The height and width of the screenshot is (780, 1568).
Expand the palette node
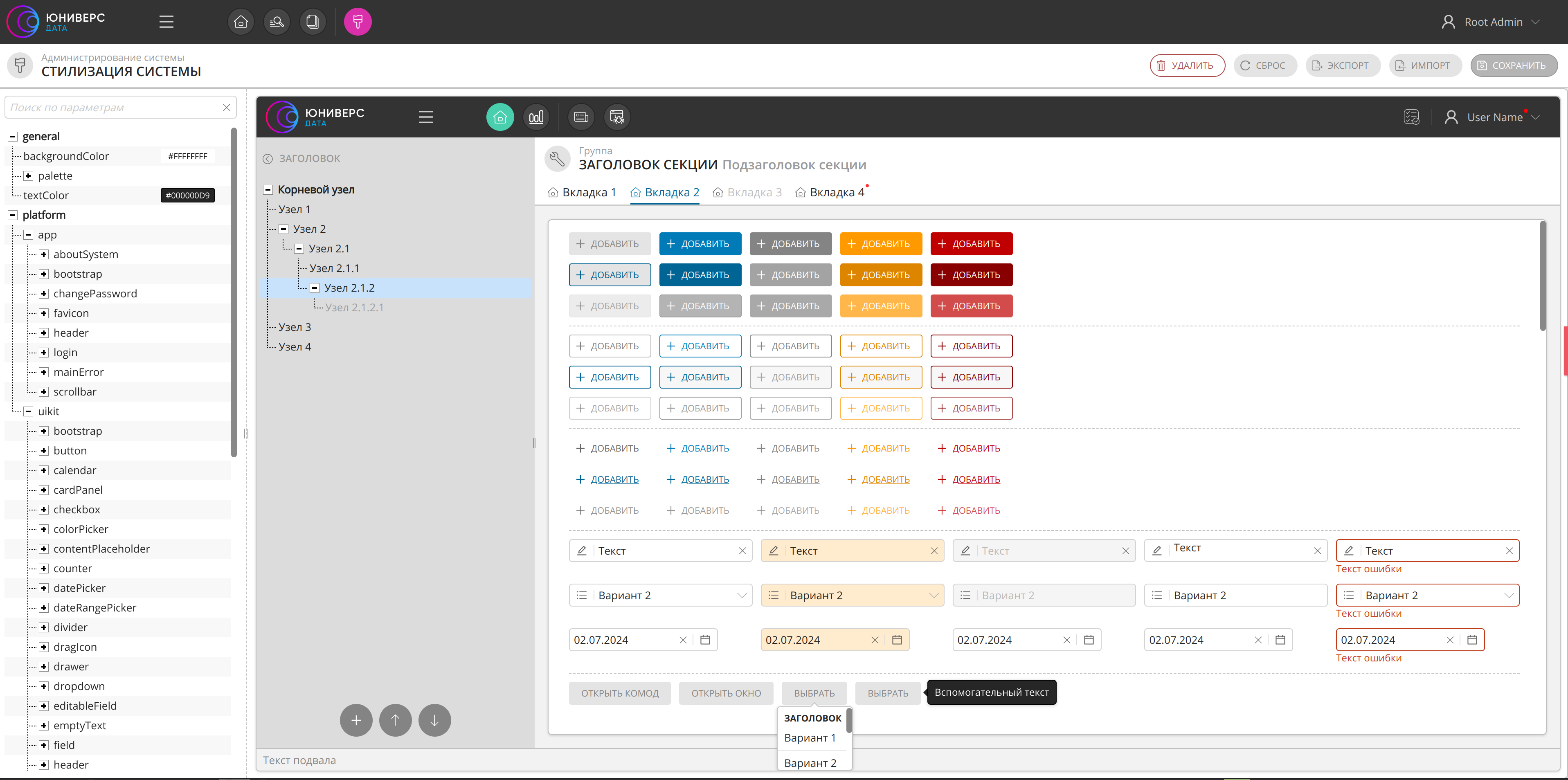(x=28, y=176)
